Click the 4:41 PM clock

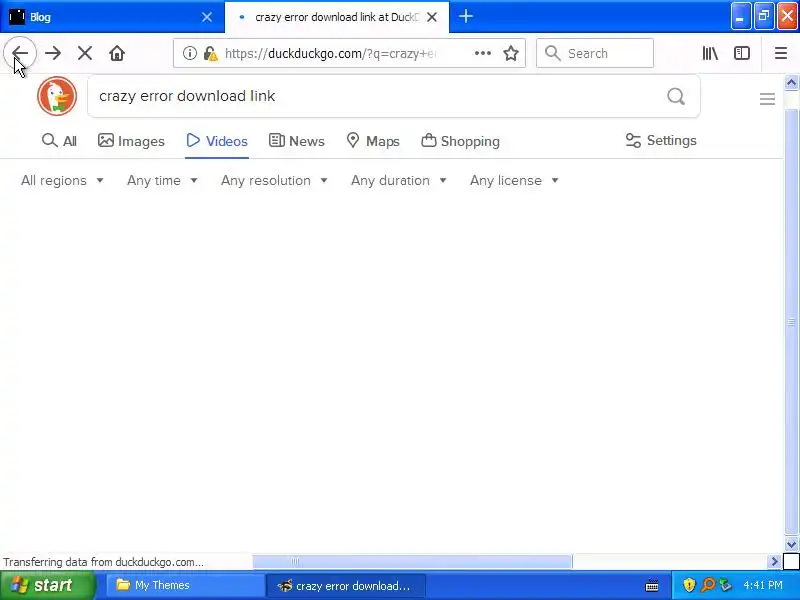(763, 585)
